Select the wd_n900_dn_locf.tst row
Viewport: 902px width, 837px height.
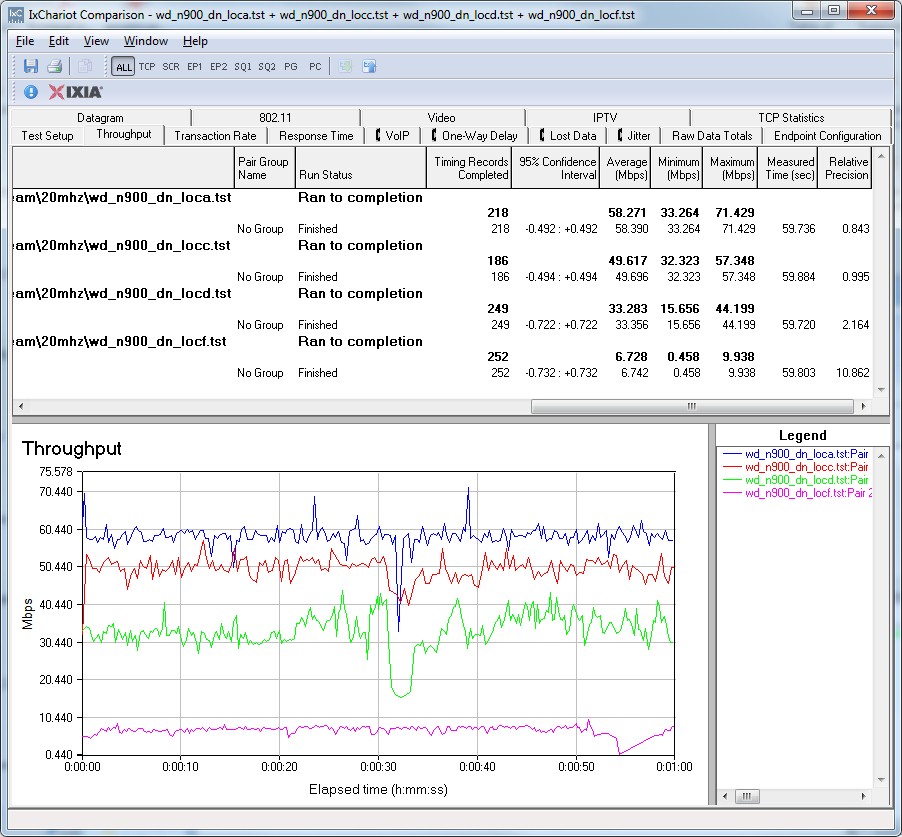[442, 342]
